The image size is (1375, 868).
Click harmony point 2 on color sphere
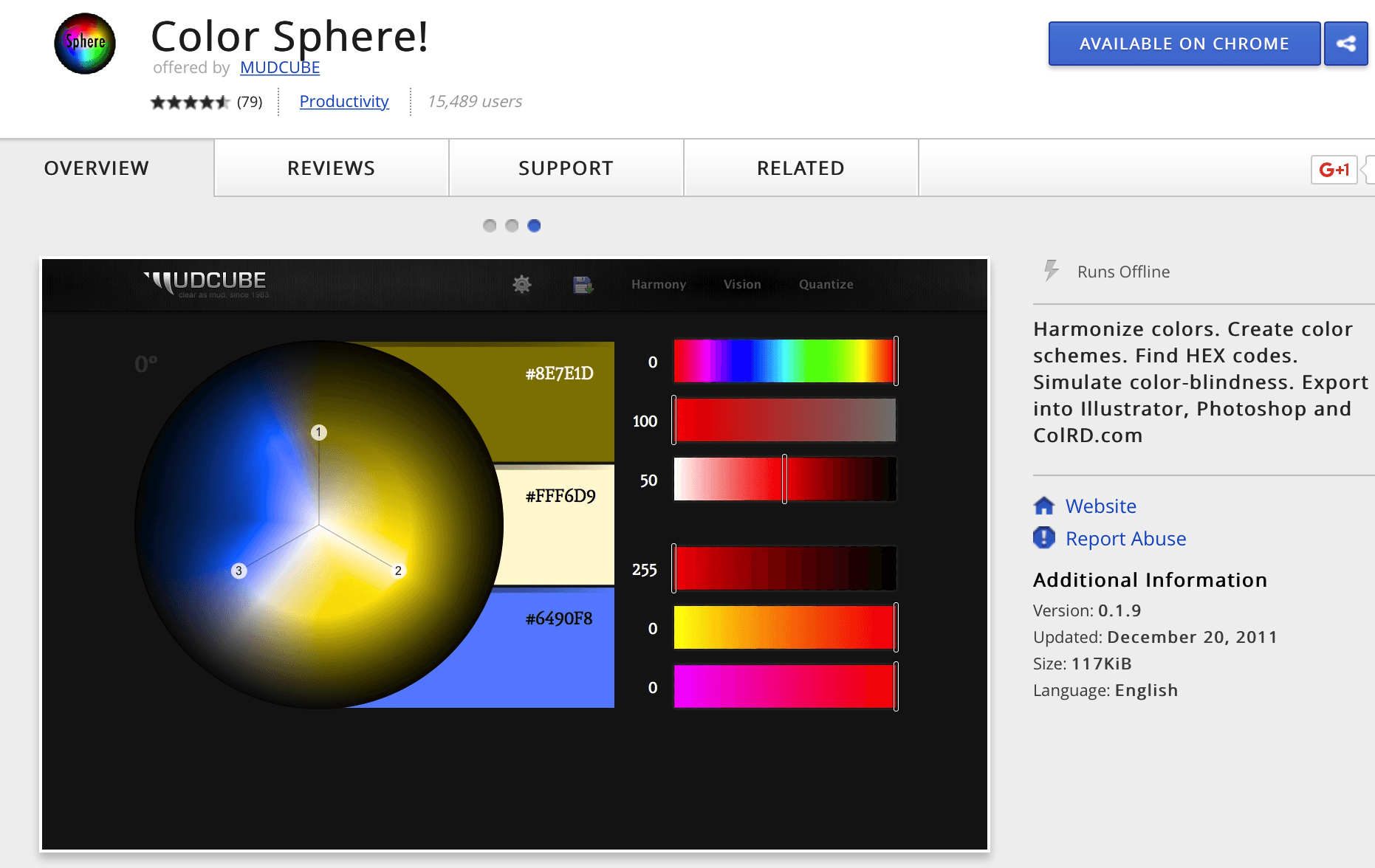coord(398,571)
